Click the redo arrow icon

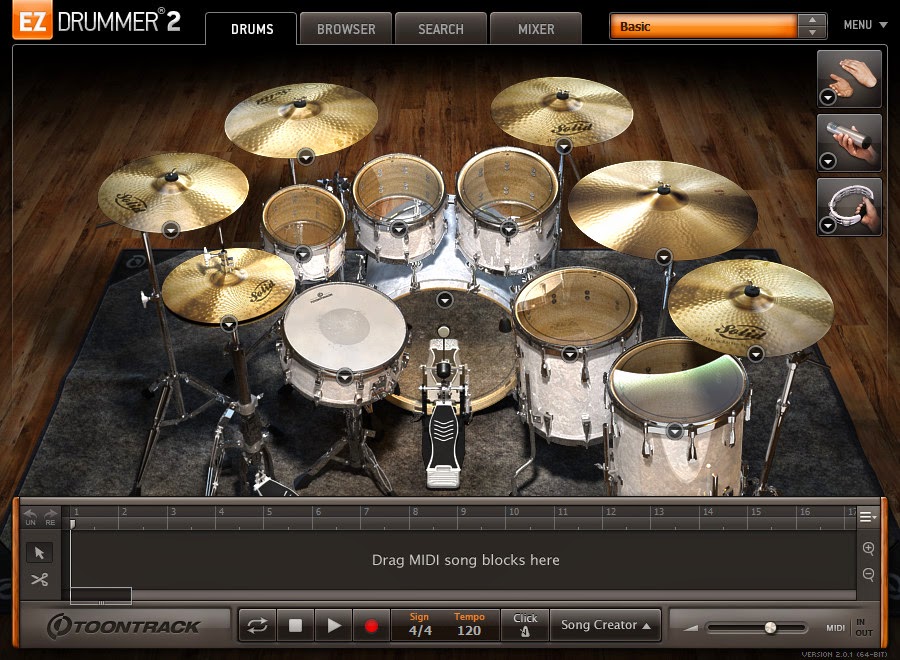click(x=51, y=517)
